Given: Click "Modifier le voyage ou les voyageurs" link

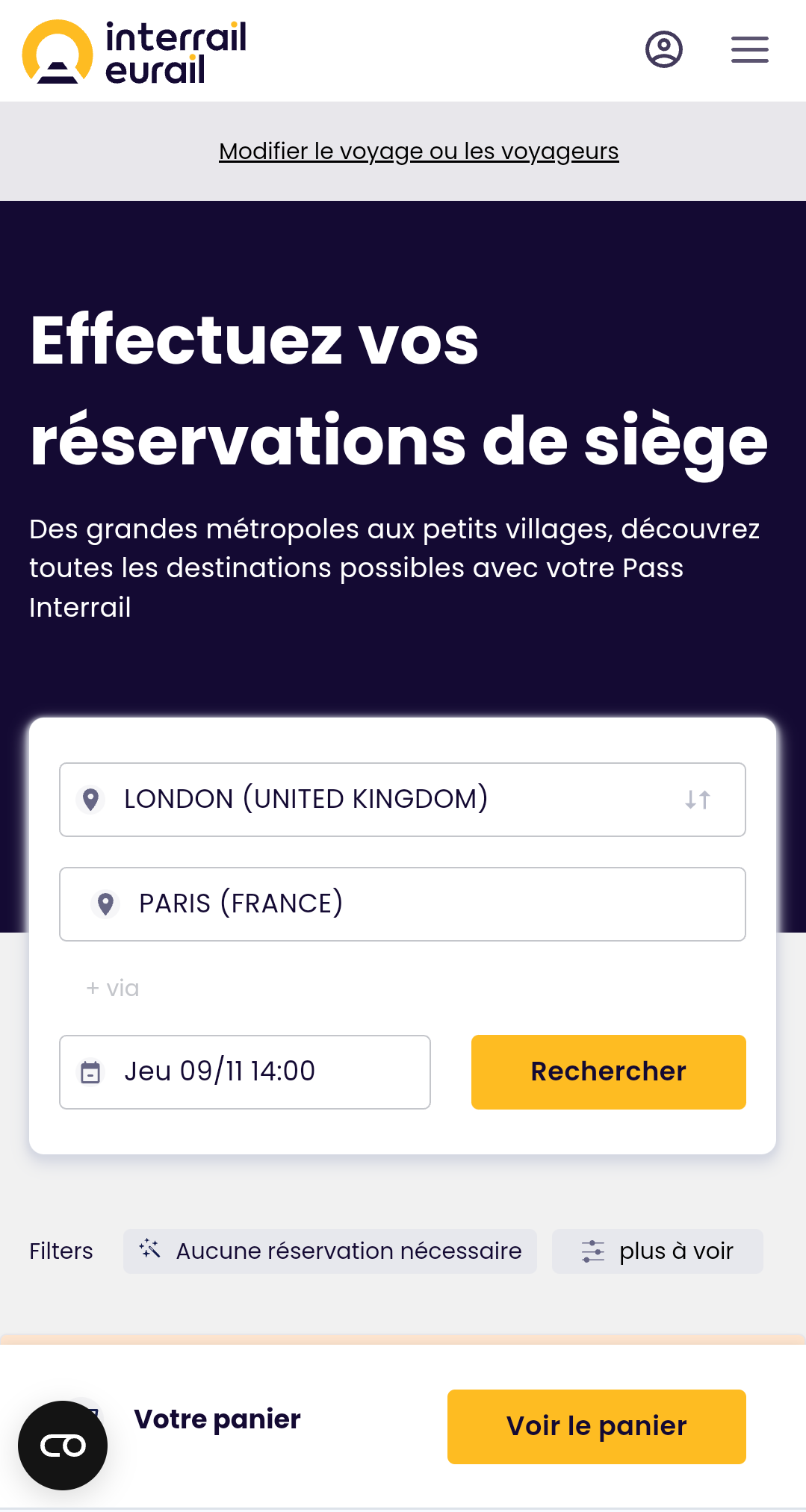Looking at the screenshot, I should click(x=418, y=151).
